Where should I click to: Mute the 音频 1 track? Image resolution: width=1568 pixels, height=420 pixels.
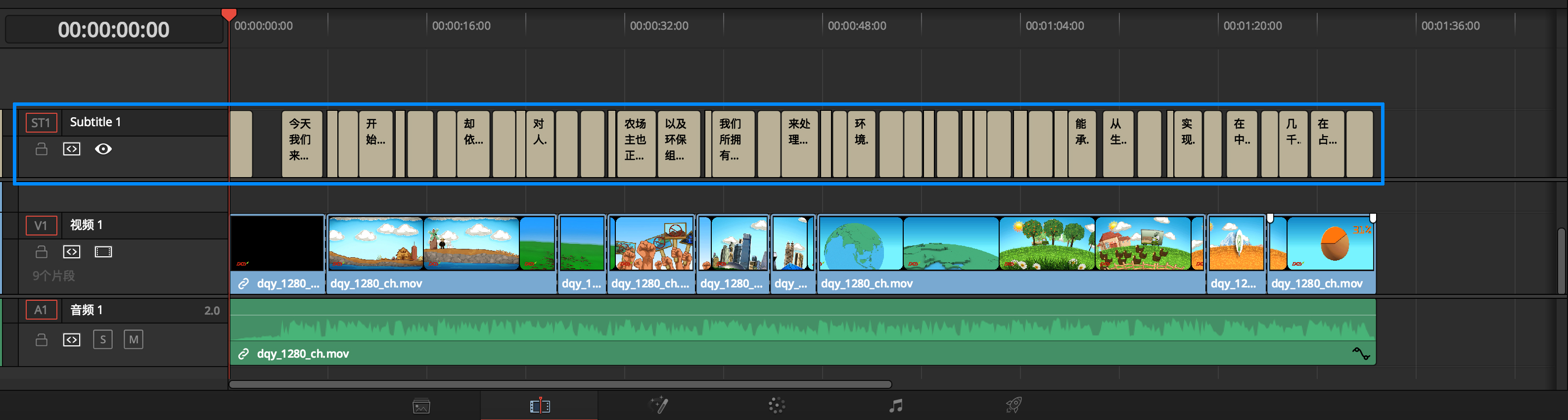click(x=133, y=339)
